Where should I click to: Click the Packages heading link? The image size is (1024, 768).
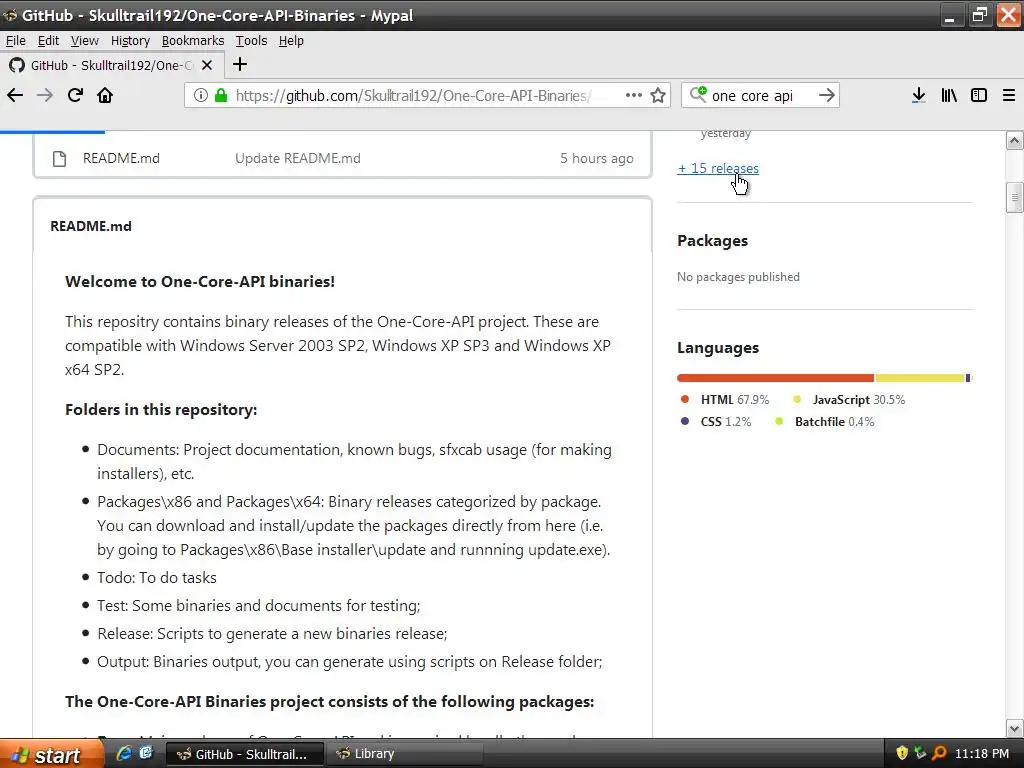point(712,241)
